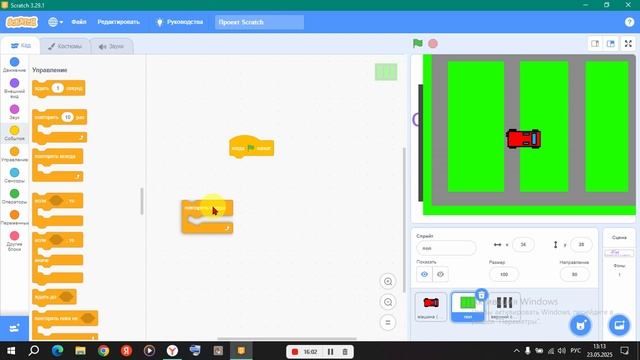Delete the selected sprite via trash icon
The width and height of the screenshot is (640, 360).
[482, 295]
